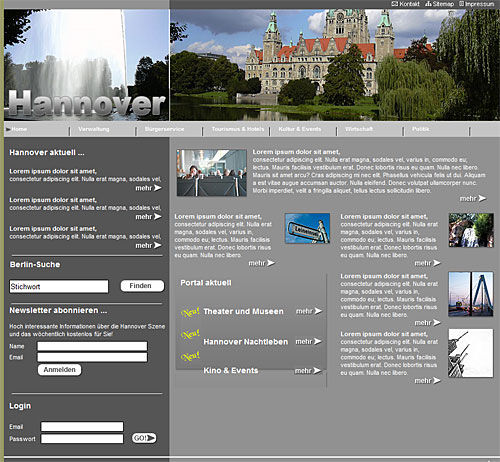Viewport: 500px width, 462px height.
Task: Click the mehr arrow of the top article with the waiting-room photo
Action: coord(473,199)
